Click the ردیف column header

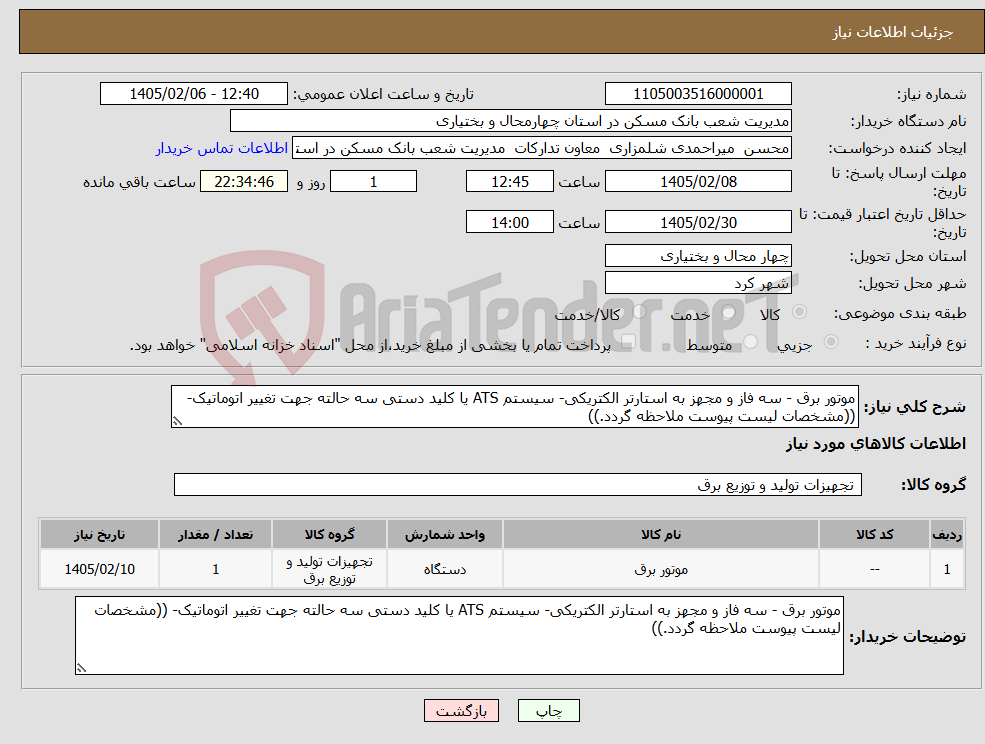pos(947,534)
